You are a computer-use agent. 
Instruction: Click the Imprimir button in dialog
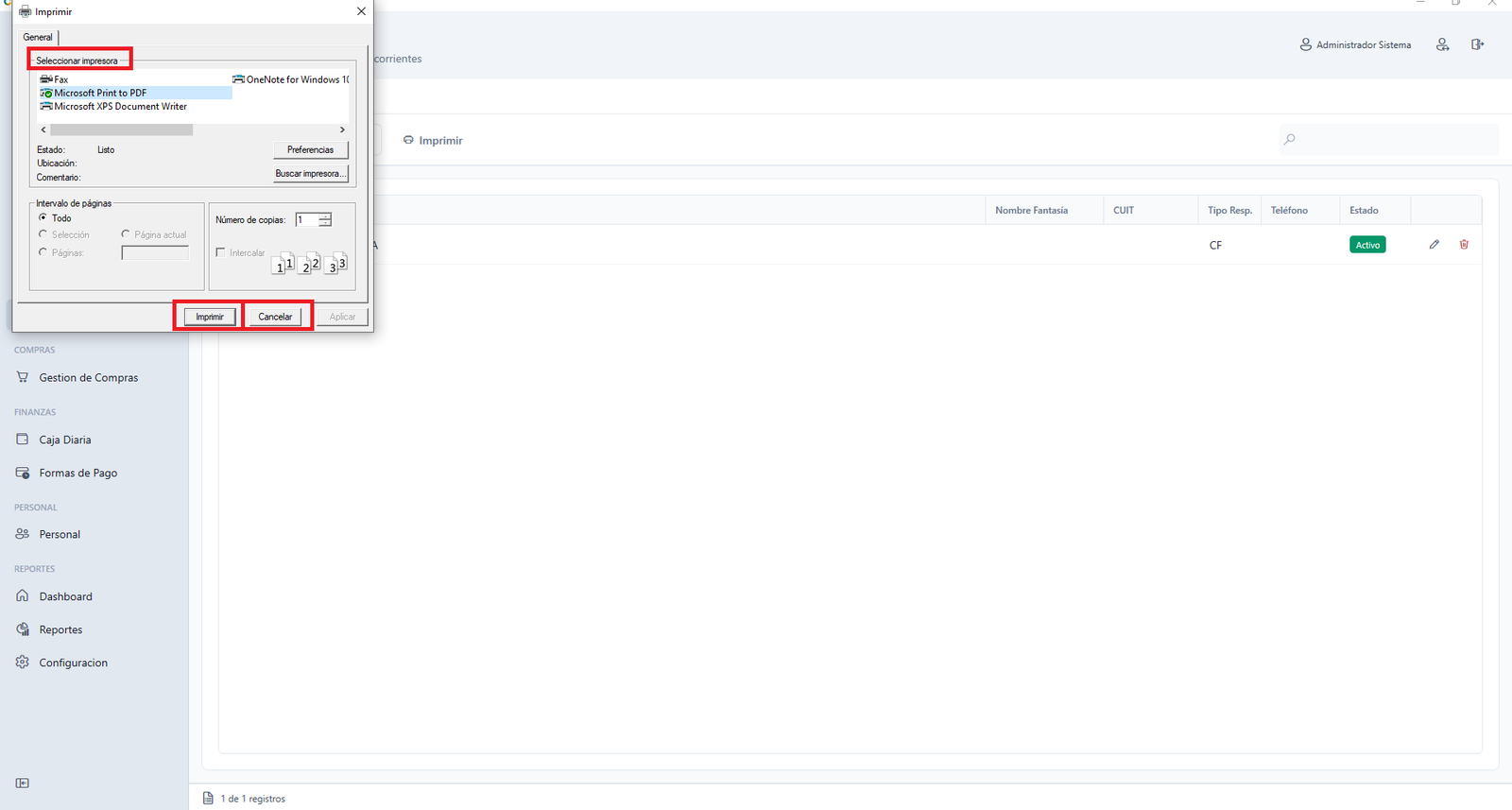(210, 317)
